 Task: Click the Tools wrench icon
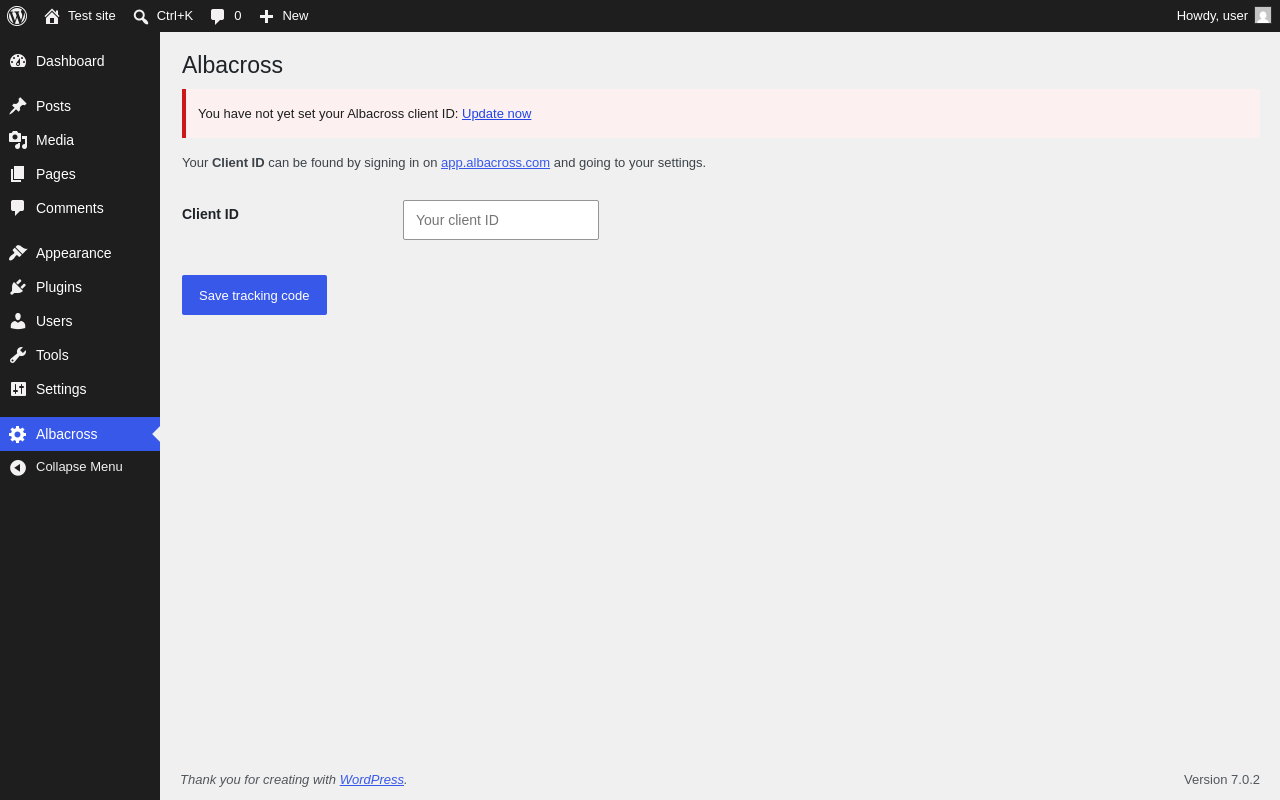click(x=18, y=355)
